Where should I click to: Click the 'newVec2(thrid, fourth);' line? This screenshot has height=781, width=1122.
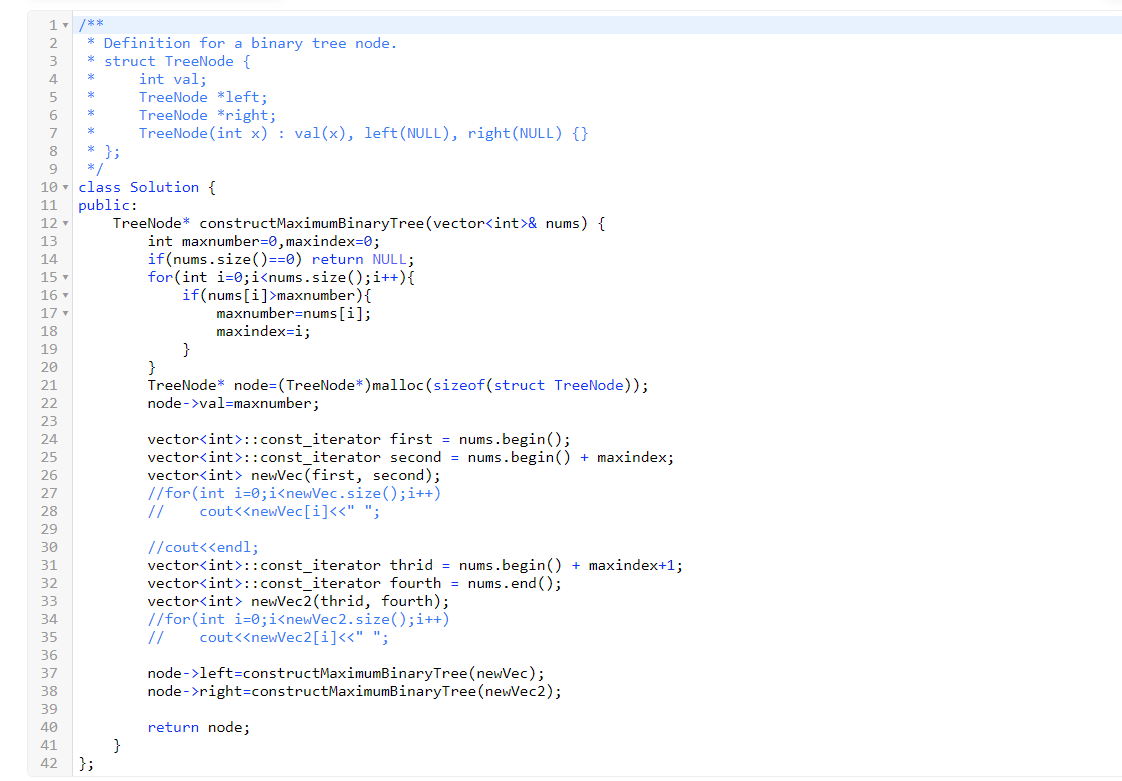298,601
